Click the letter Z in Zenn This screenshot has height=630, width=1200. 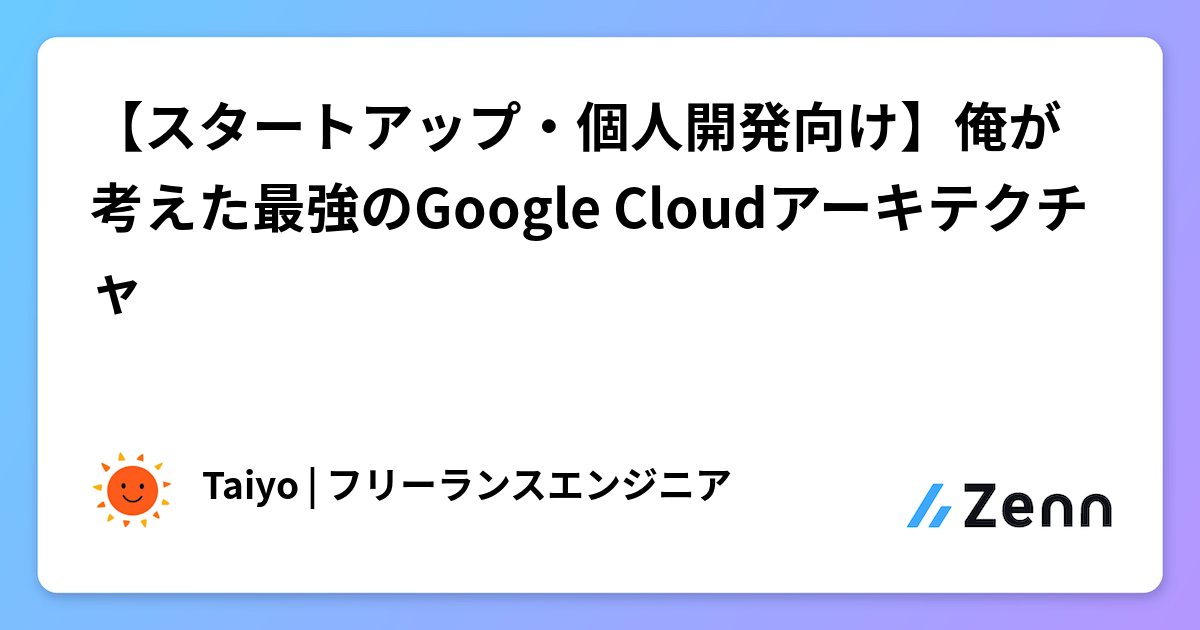pos(982,507)
